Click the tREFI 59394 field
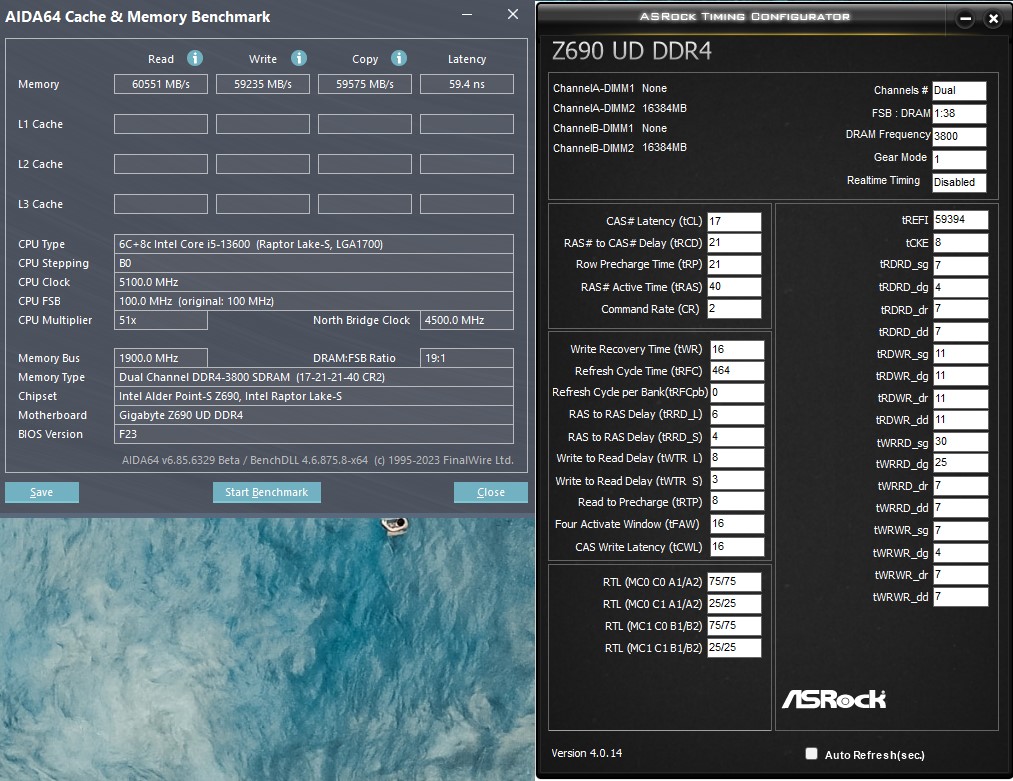The width and height of the screenshot is (1013, 781). click(x=961, y=220)
